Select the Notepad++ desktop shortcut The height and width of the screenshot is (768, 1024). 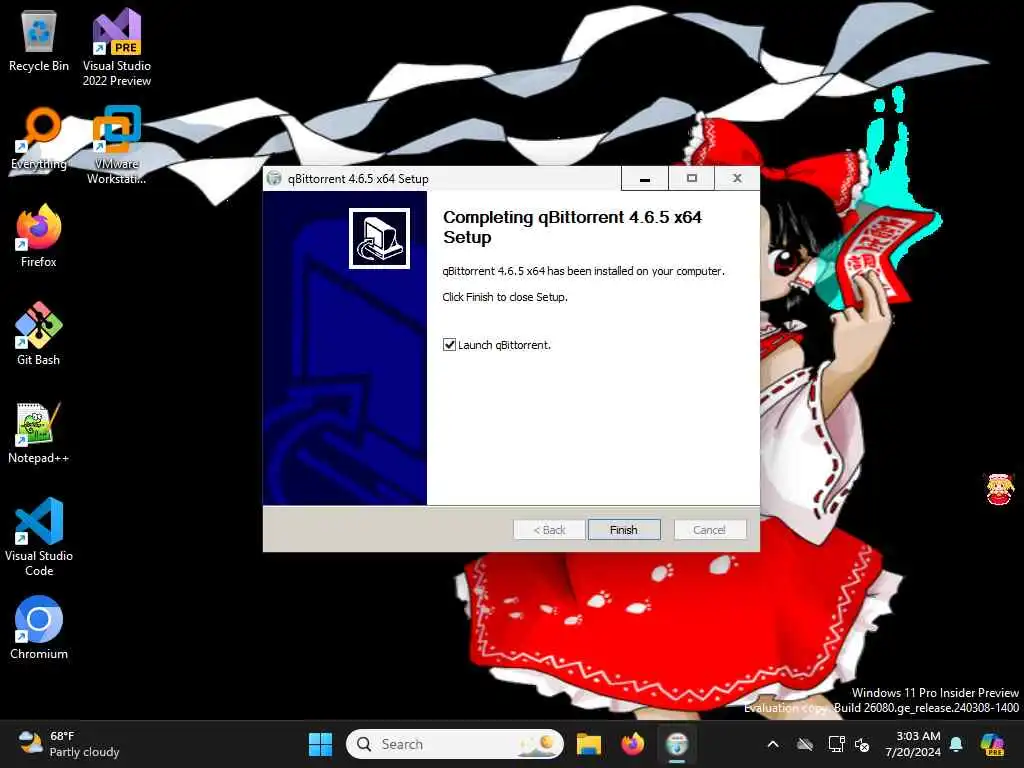39,432
